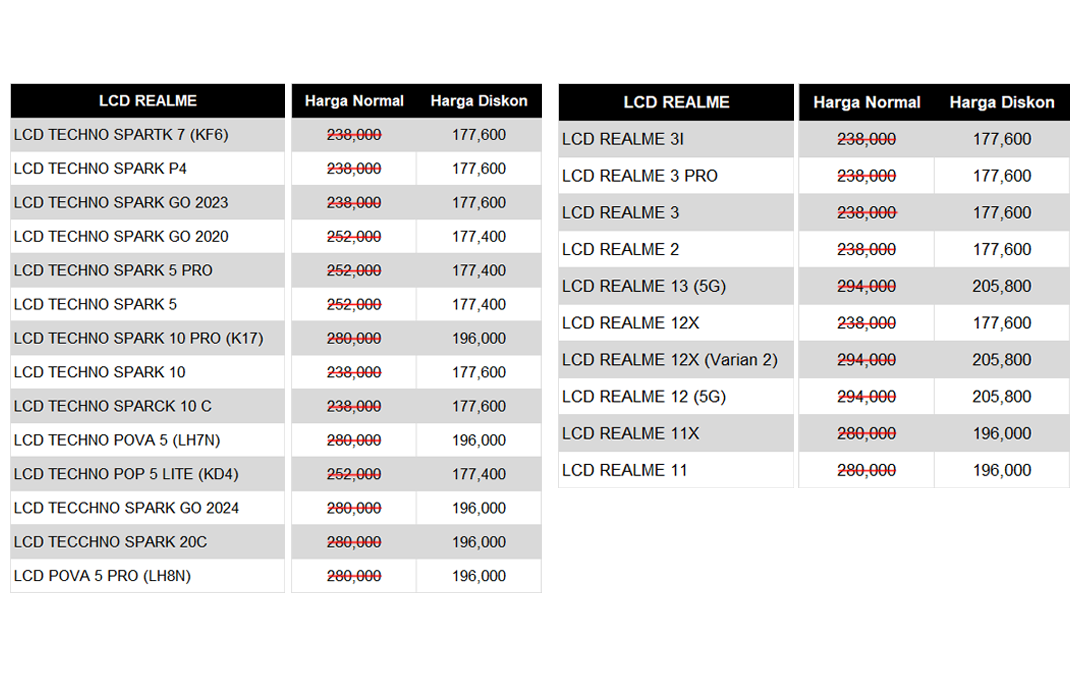Select the LCD REALME 12X (Varian 2) label
This screenshot has width=1080, height=675.
click(669, 360)
